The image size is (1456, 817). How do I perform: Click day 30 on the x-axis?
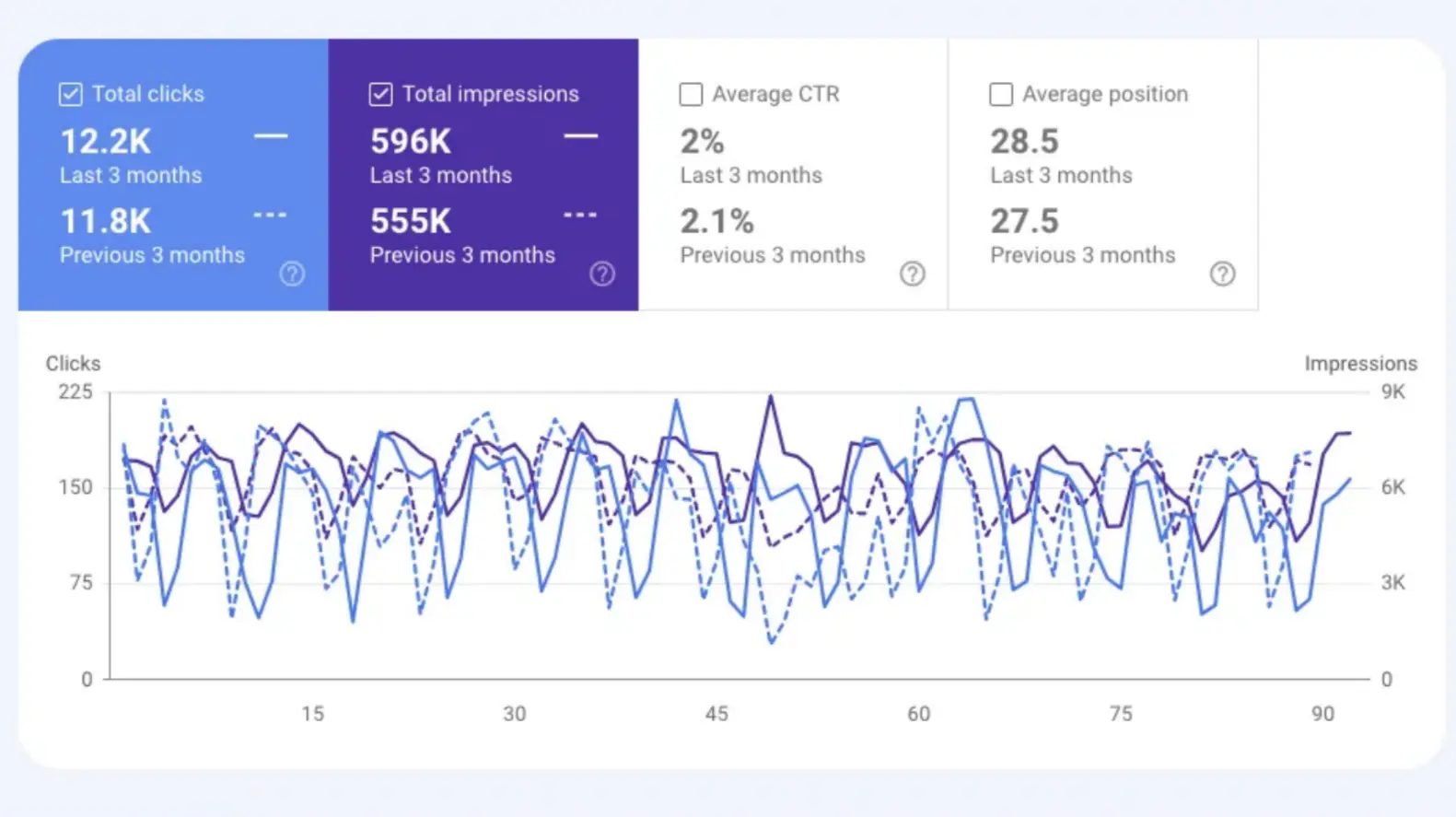tap(515, 714)
